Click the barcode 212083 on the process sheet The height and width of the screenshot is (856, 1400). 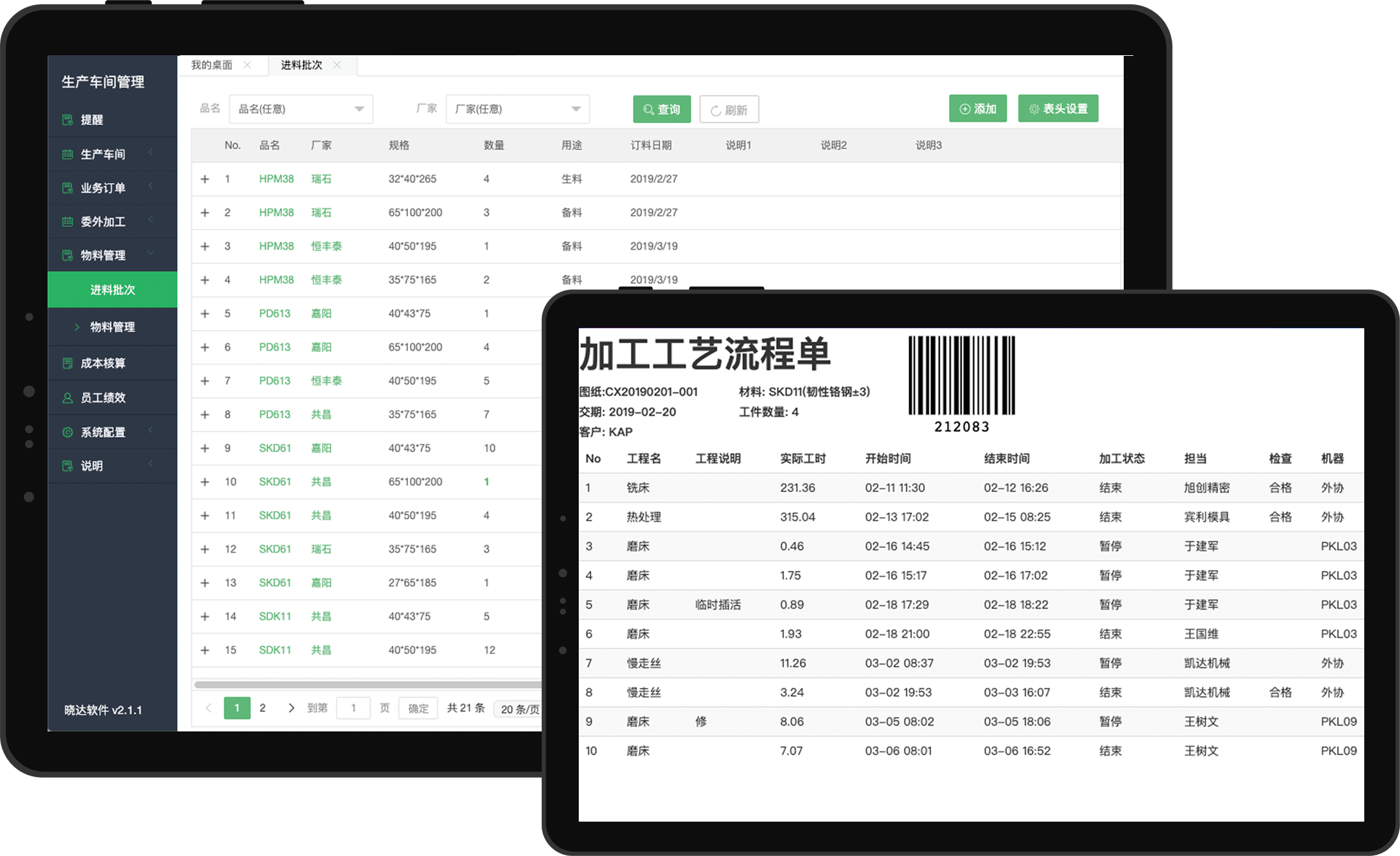(962, 384)
